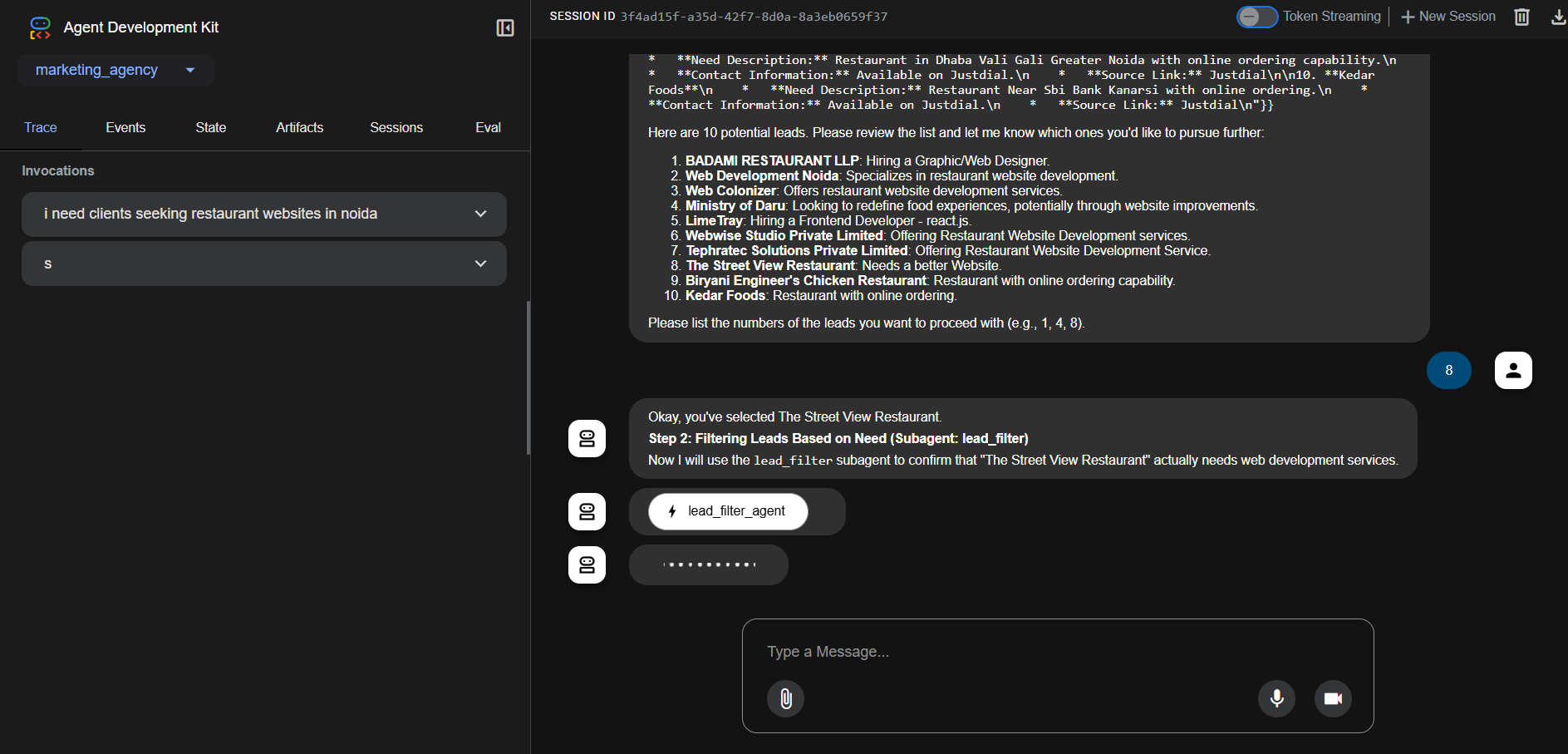
Task: Click the 'Kedar Foods' lead entry
Action: point(821,295)
